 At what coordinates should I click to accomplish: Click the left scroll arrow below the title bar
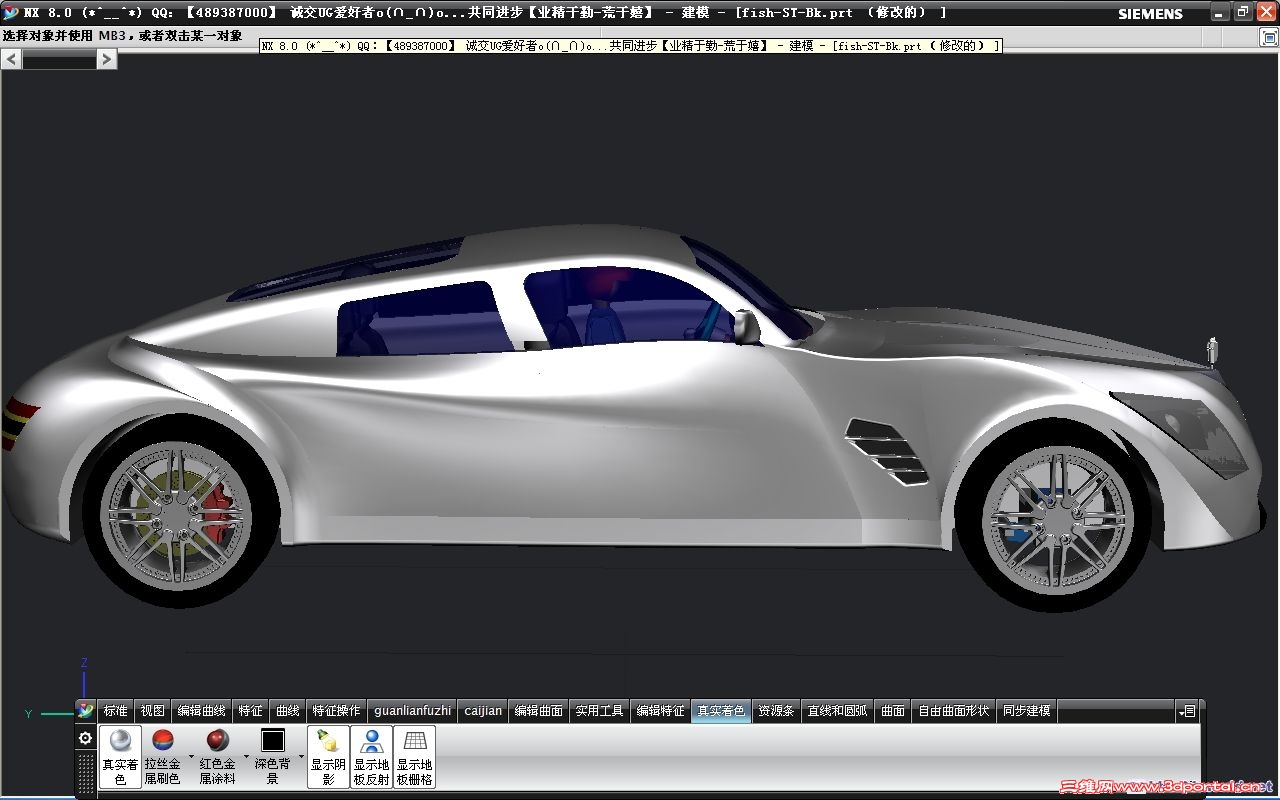[12, 59]
